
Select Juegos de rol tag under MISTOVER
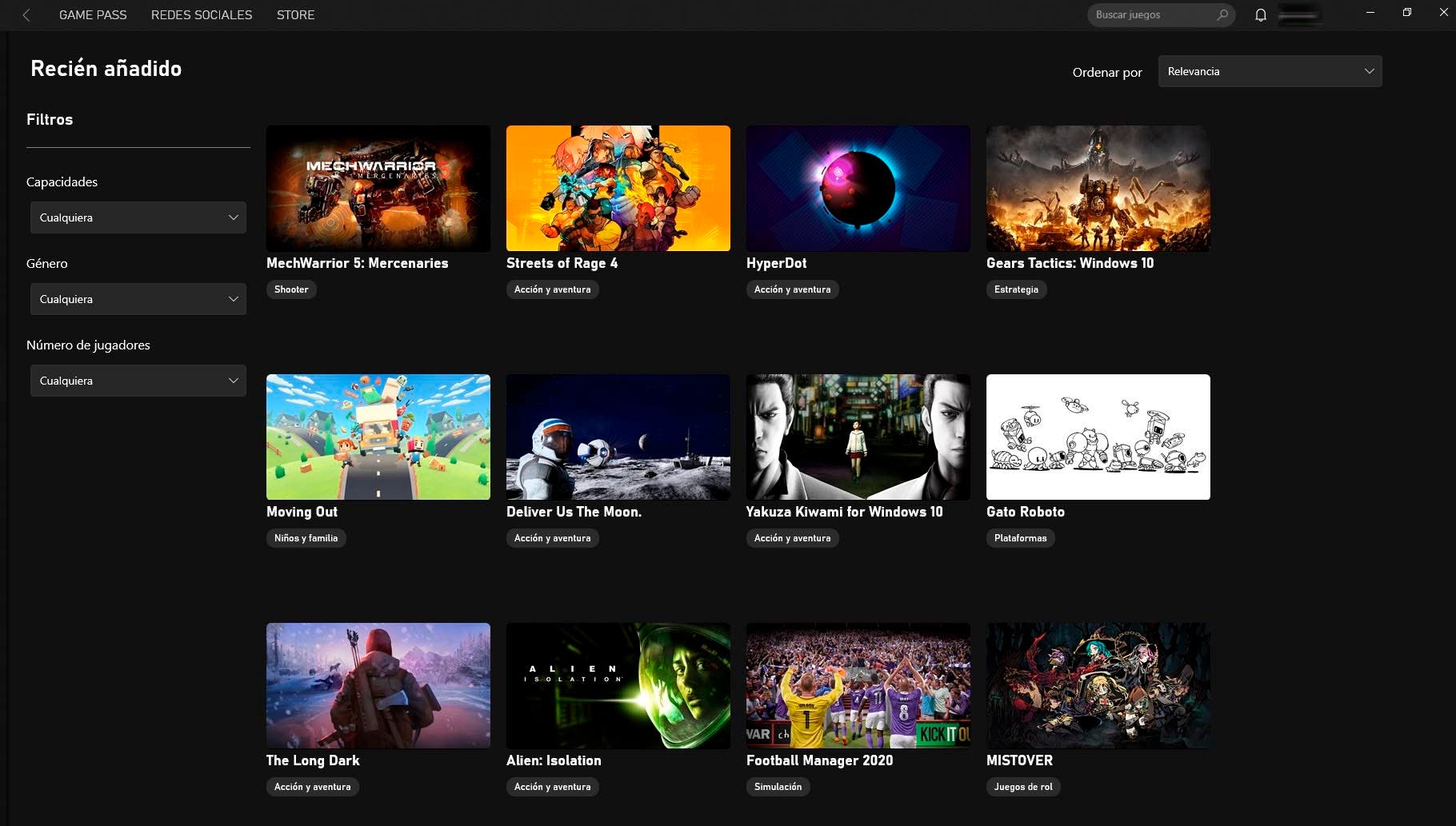point(1023,787)
